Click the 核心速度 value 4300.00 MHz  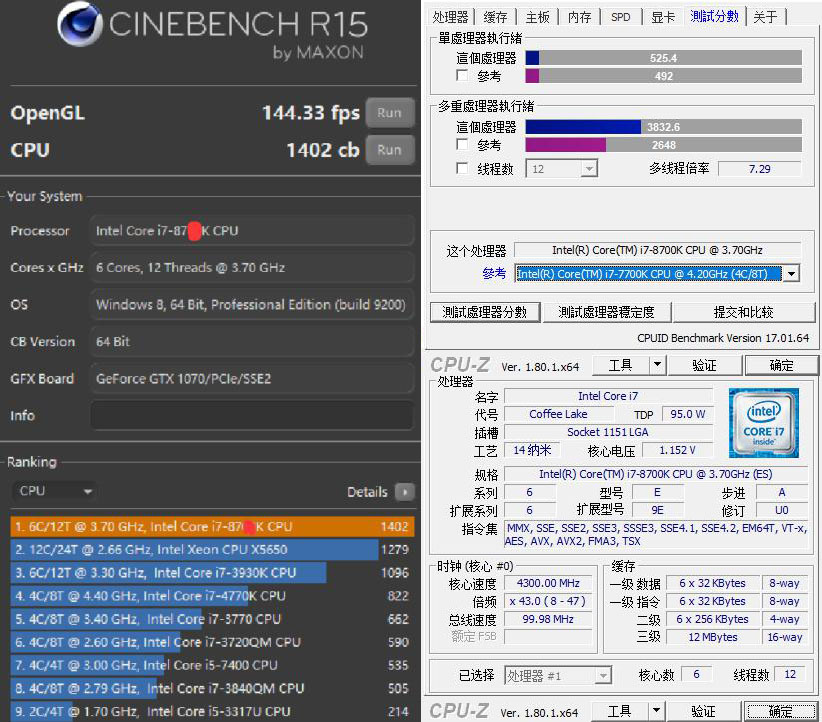[548, 583]
